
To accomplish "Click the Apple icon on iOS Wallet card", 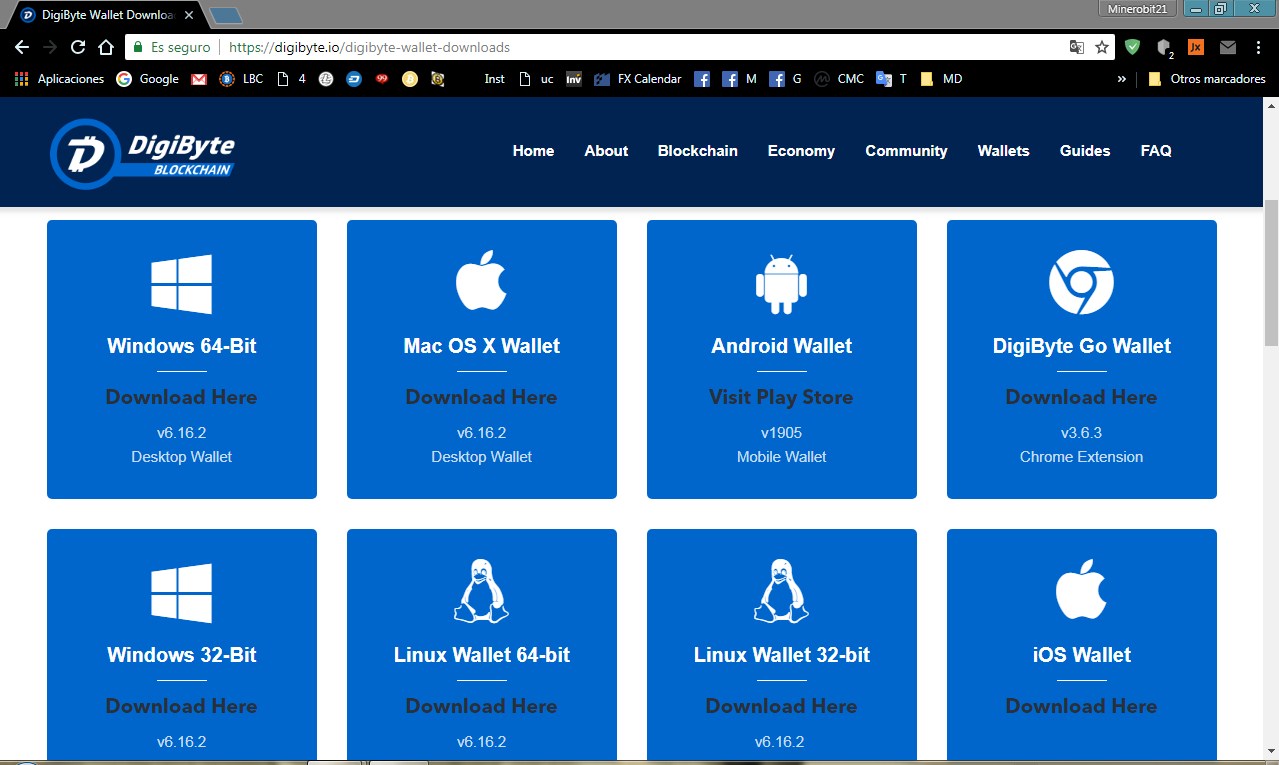I will [1081, 589].
